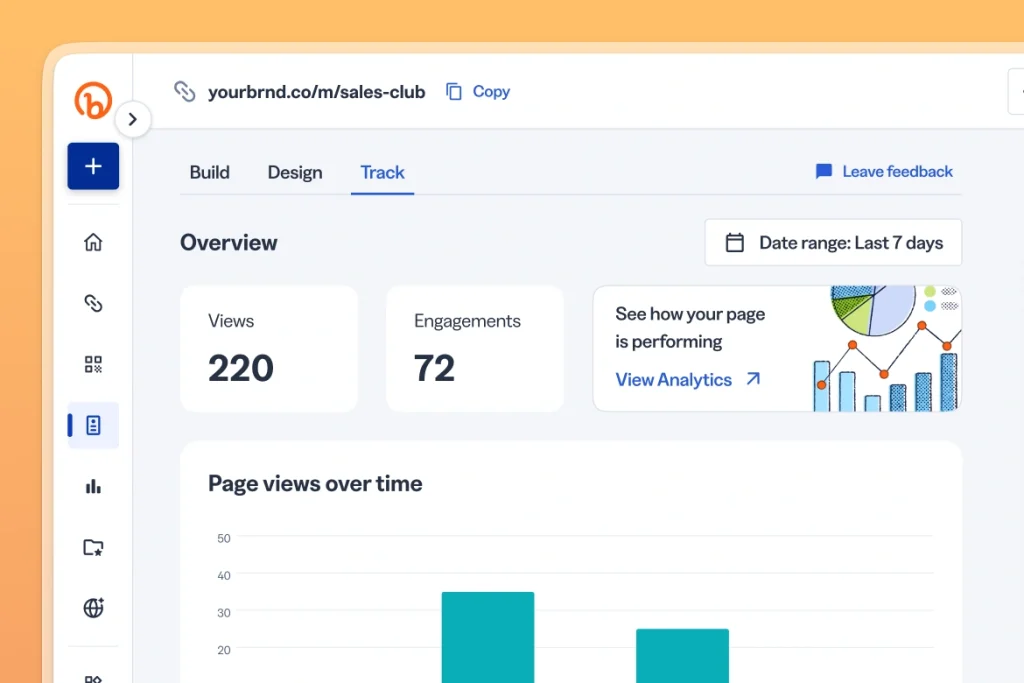
Task: Click the link icon beside the page URL
Action: point(185,91)
